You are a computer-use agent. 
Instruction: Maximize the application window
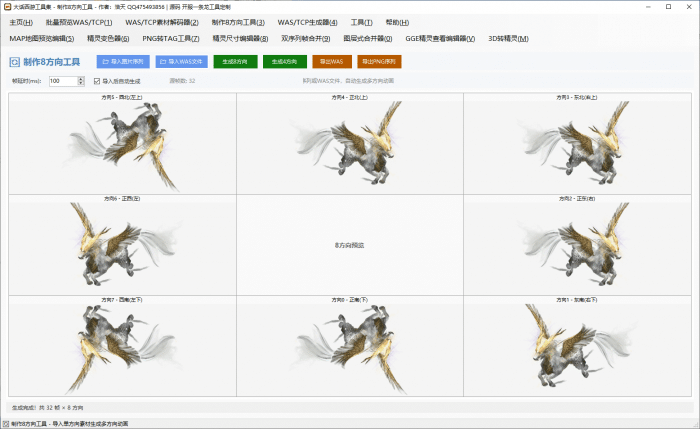tap(668, 7)
